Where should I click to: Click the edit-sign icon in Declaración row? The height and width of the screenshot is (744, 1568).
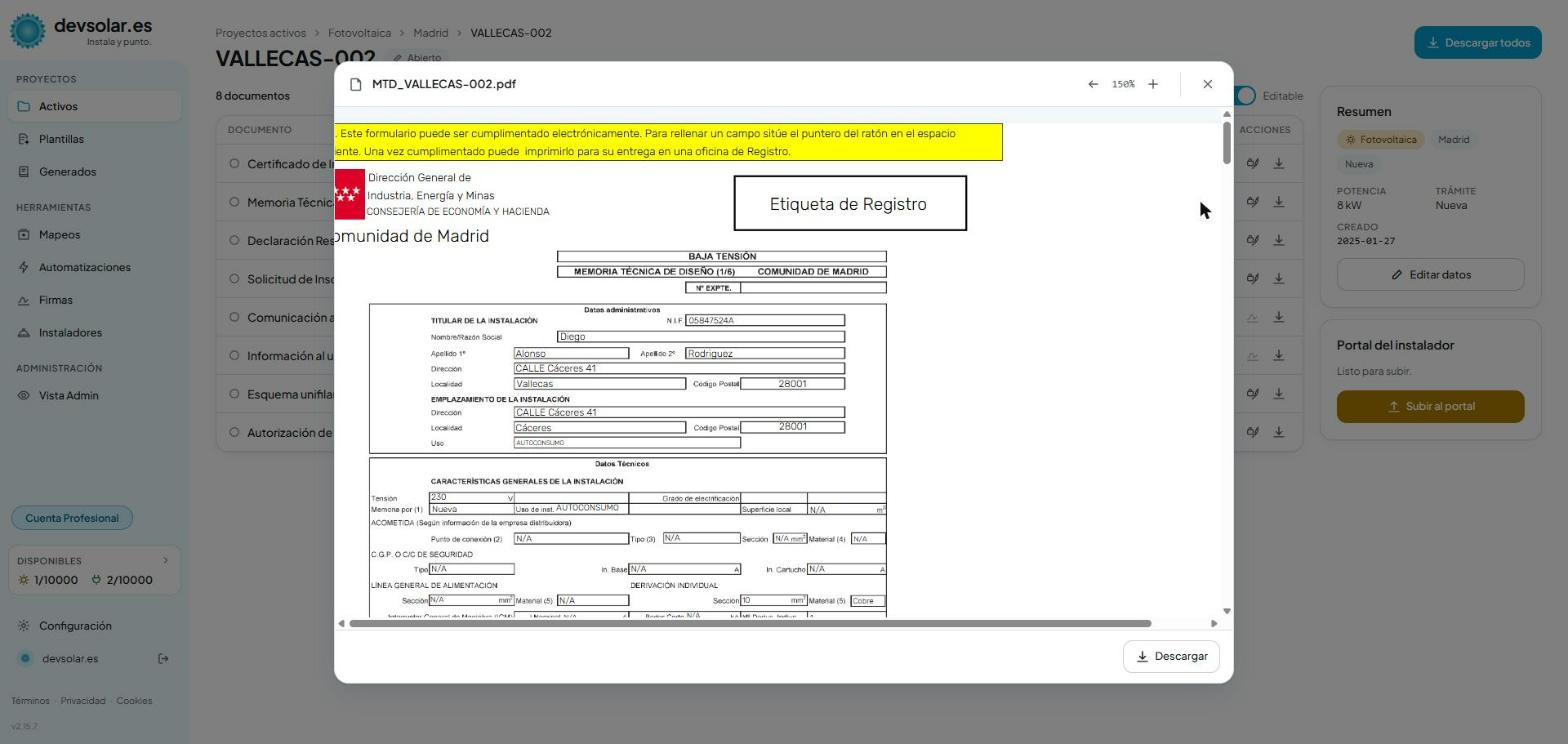pyautogui.click(x=1252, y=240)
